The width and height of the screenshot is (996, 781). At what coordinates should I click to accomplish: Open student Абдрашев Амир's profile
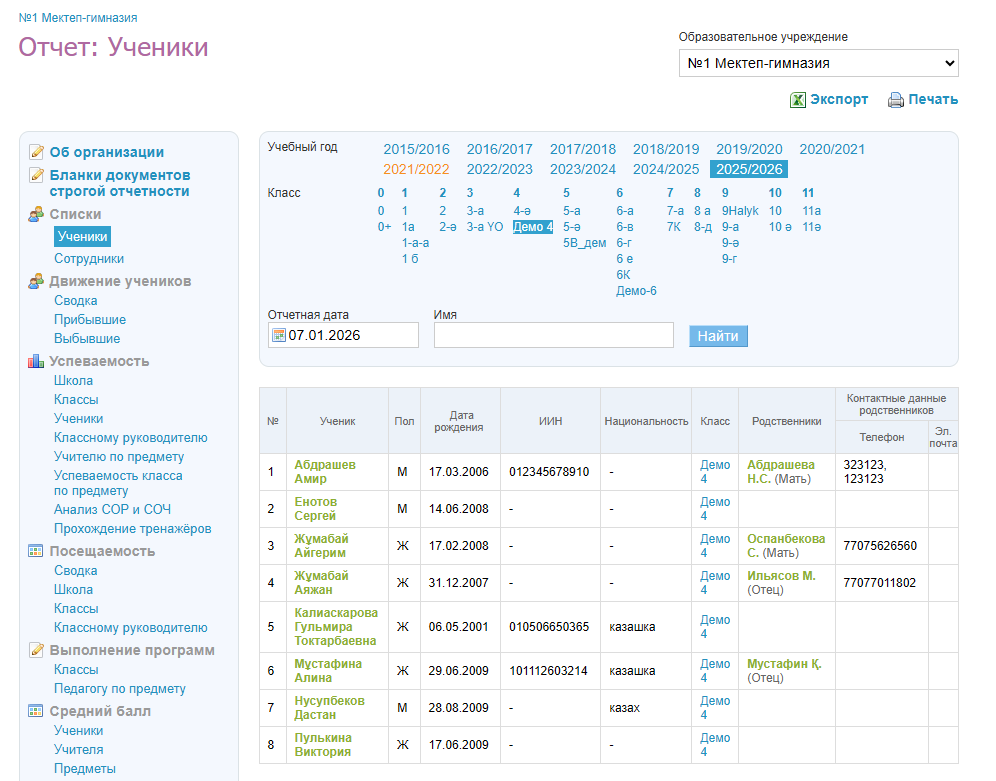325,472
